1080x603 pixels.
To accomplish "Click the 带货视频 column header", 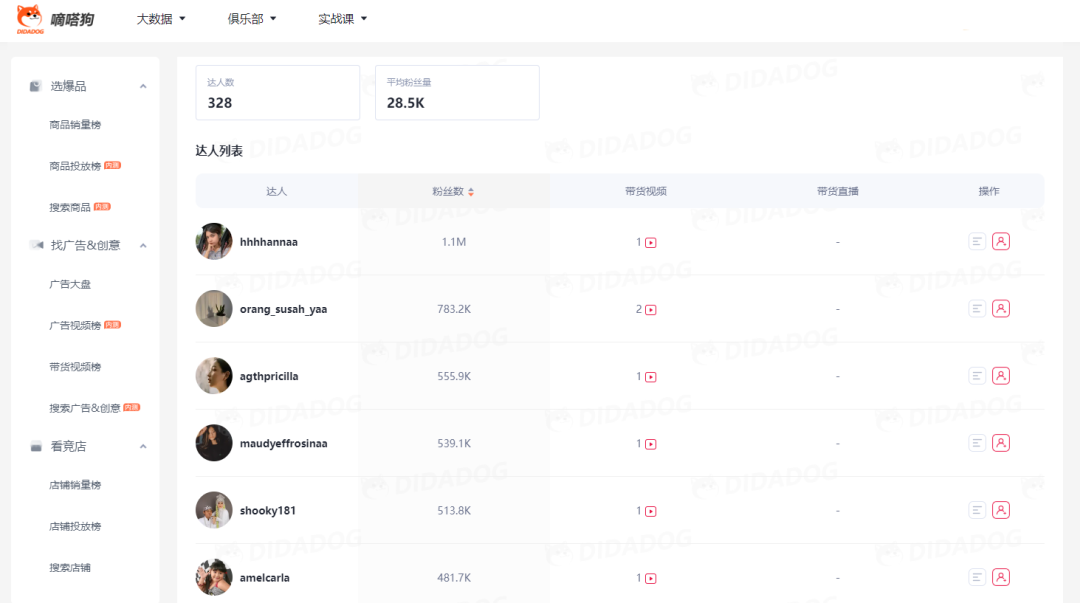I will point(645,192).
